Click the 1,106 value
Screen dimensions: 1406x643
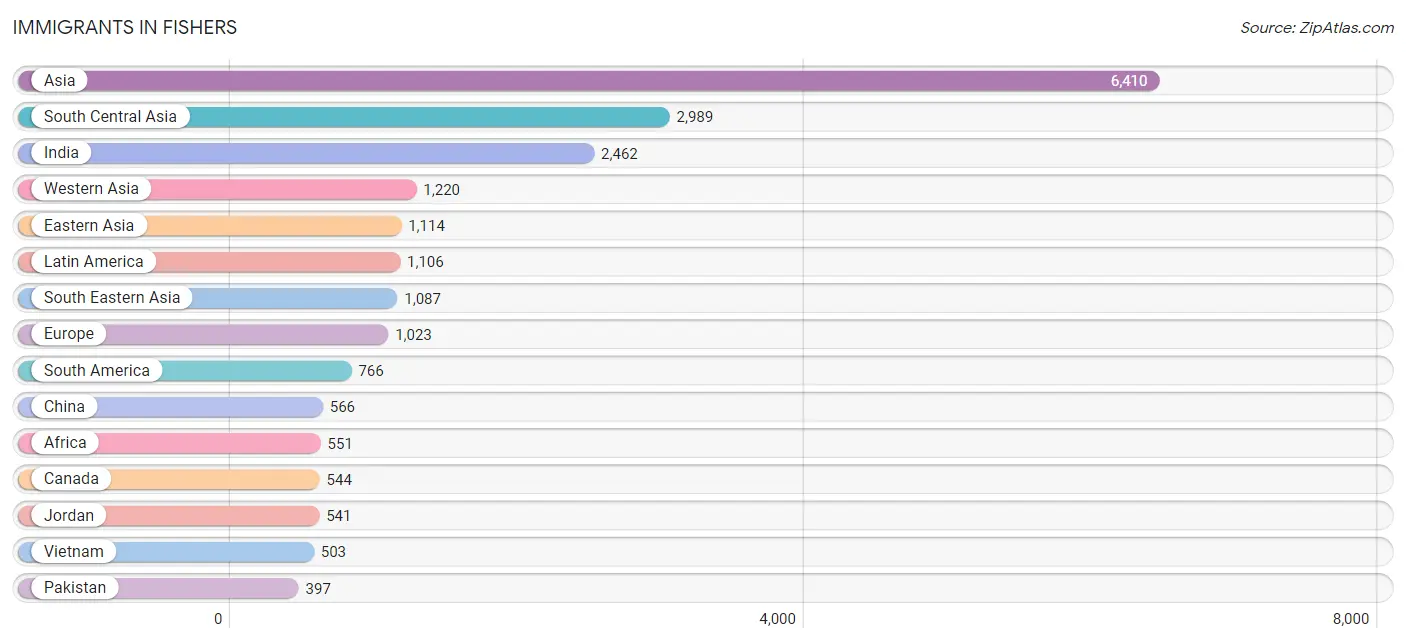pyautogui.click(x=425, y=262)
